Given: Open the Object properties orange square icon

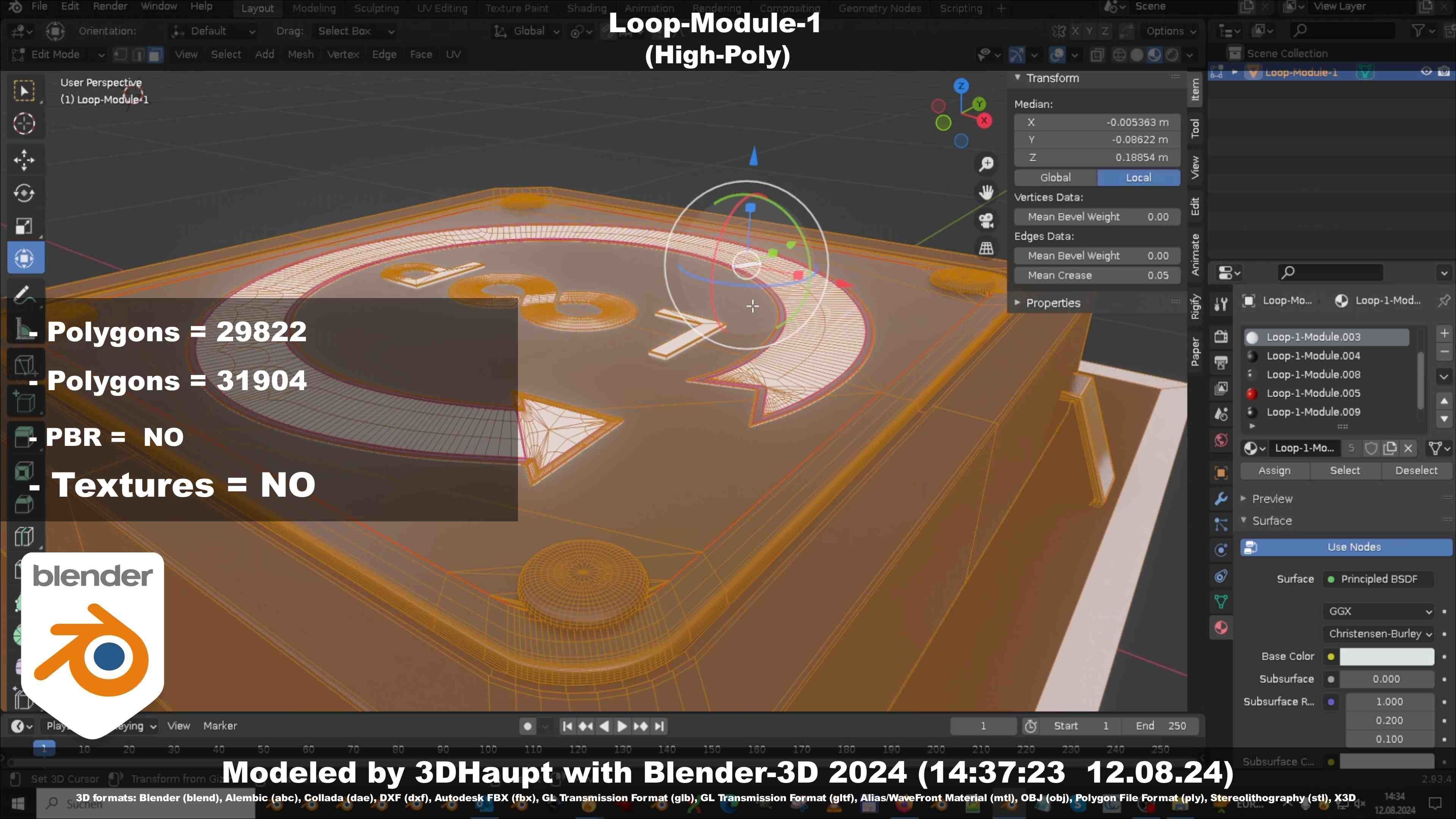Looking at the screenshot, I should [1221, 472].
